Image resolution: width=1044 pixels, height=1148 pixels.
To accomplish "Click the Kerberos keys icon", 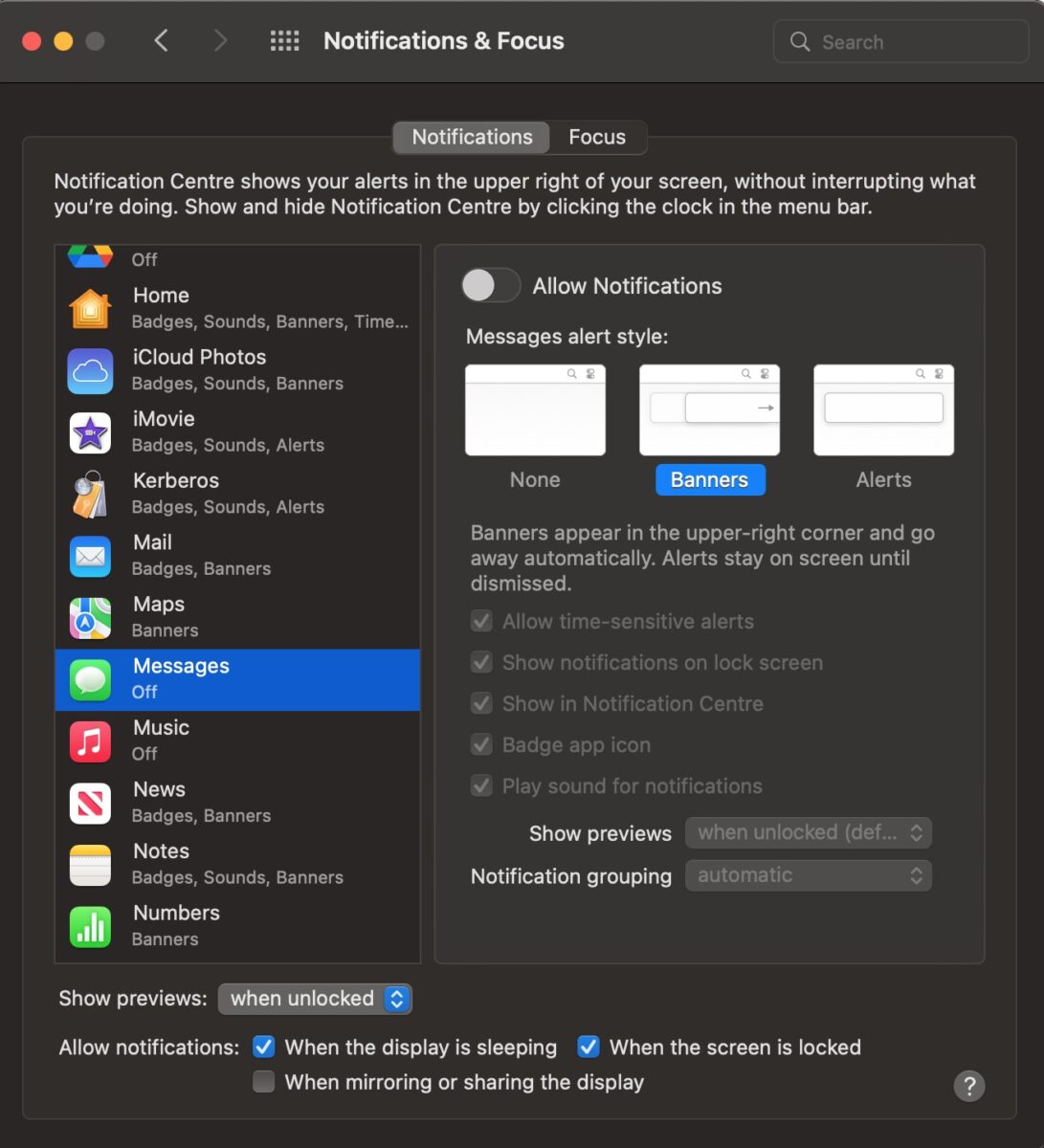I will [90, 495].
